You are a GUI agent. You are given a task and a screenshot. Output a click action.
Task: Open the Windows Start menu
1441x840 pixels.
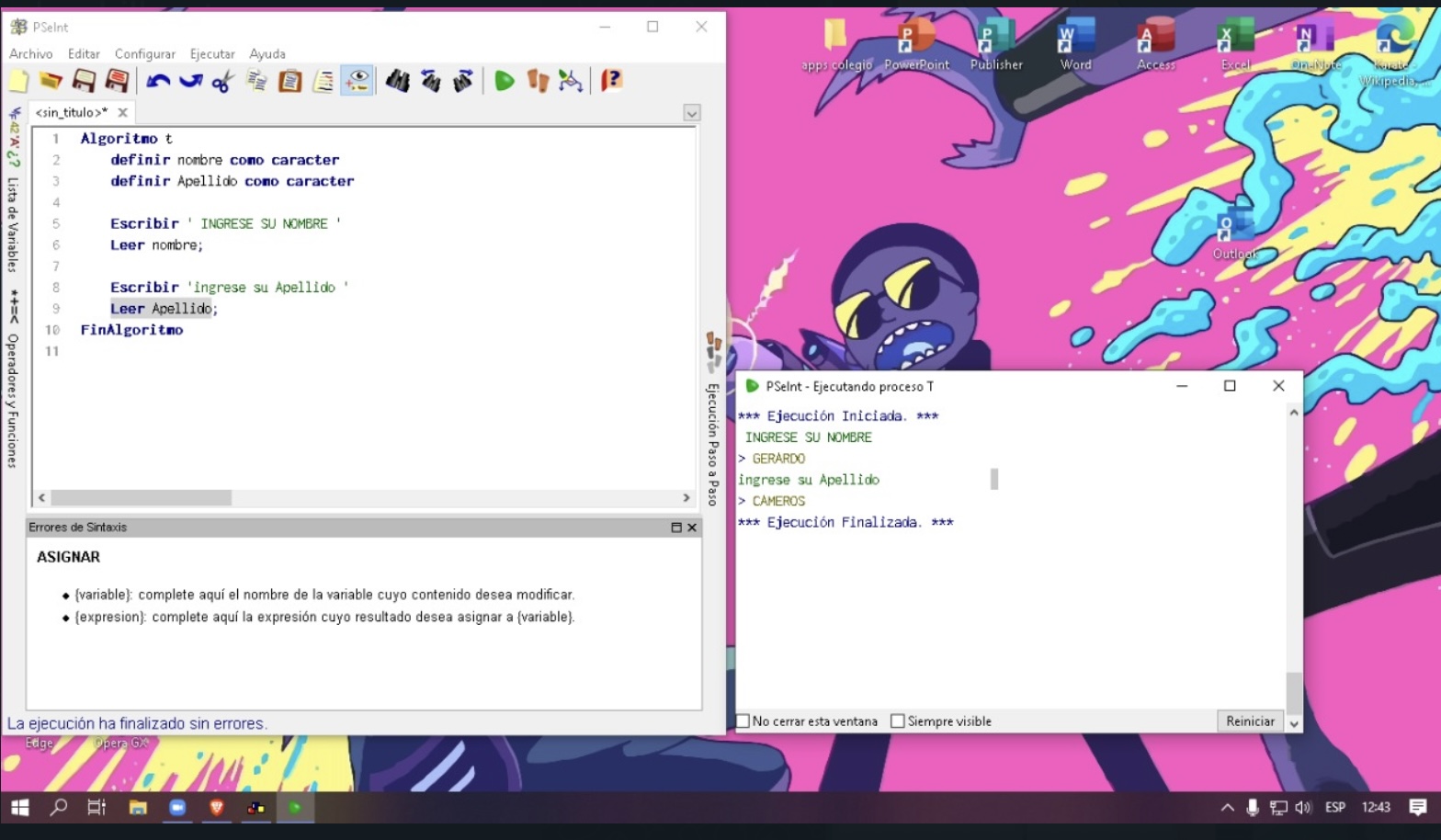19,808
